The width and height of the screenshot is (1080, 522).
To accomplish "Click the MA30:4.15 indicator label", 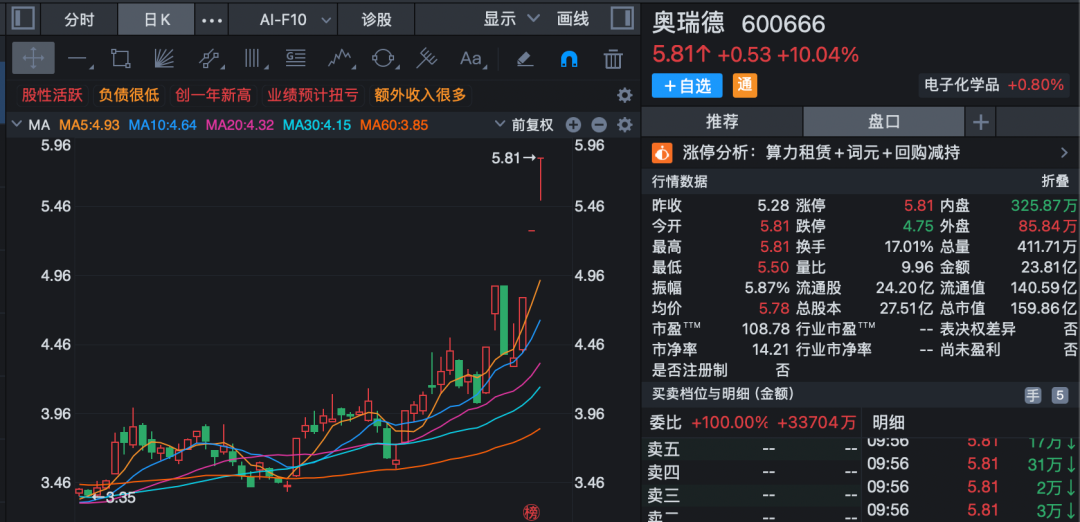I will pyautogui.click(x=318, y=125).
